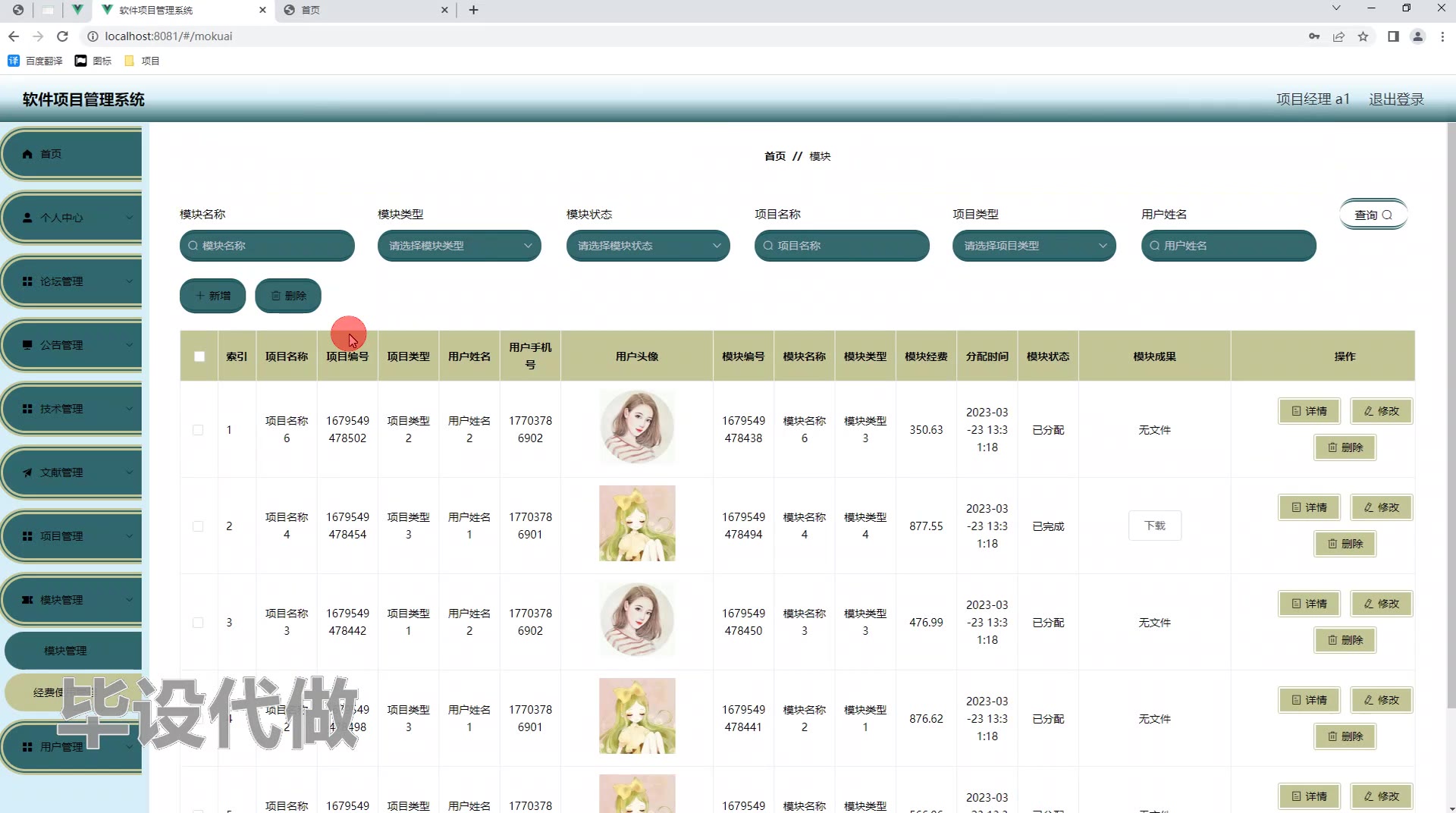The width and height of the screenshot is (1456, 813).
Task: Click the person icon beside 个人中心
Action: [27, 218]
